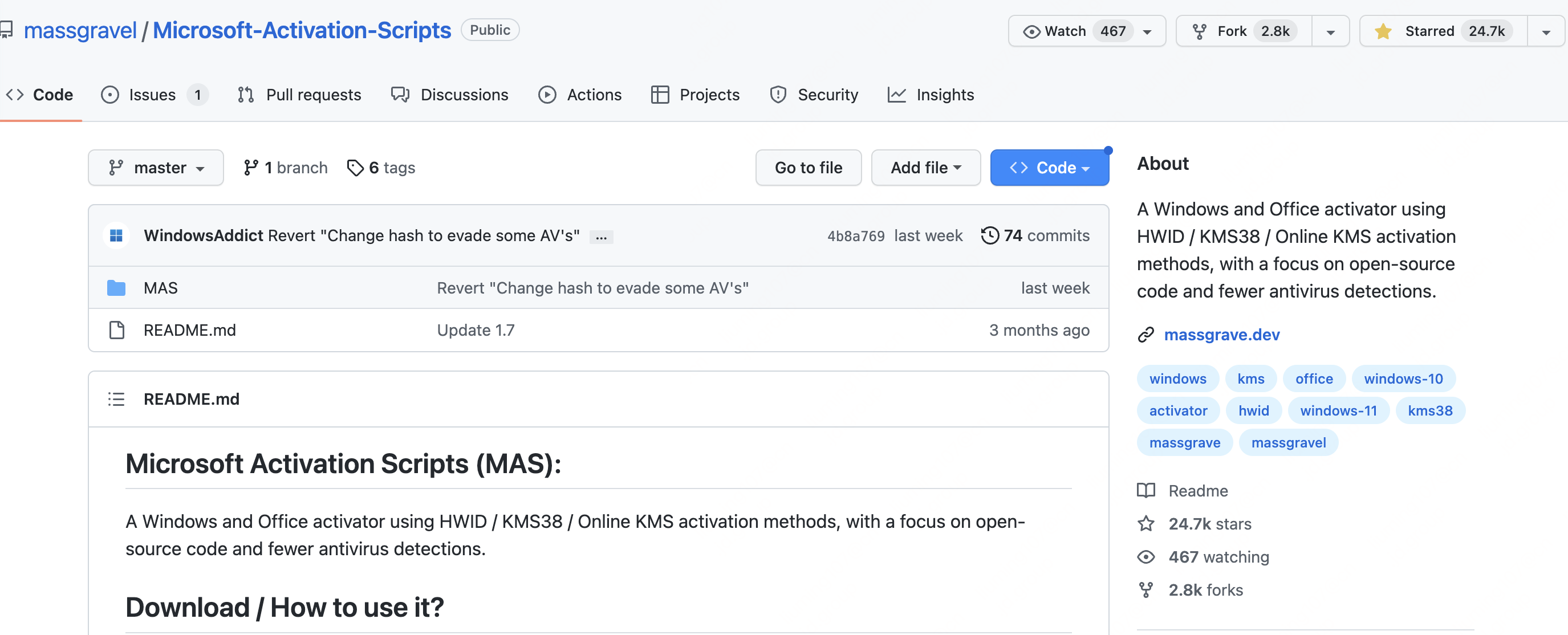Image resolution: width=1568 pixels, height=635 pixels.
Task: Open the MAS folder
Action: pos(161,288)
